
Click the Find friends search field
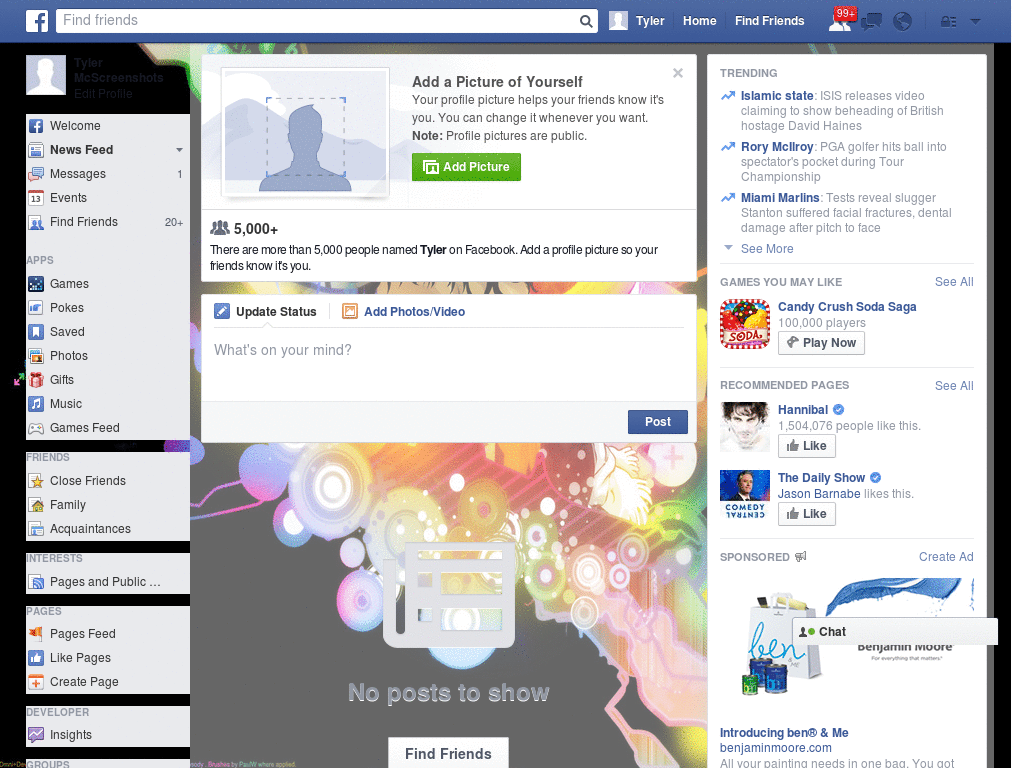pyautogui.click(x=318, y=21)
